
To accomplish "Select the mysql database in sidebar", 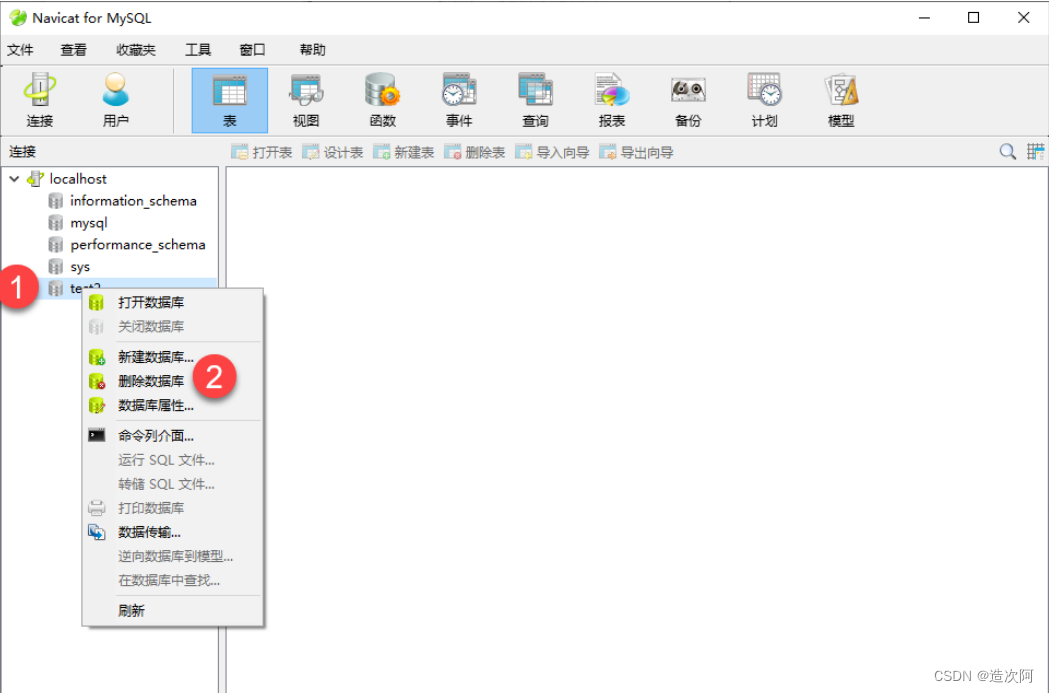I will [88, 222].
